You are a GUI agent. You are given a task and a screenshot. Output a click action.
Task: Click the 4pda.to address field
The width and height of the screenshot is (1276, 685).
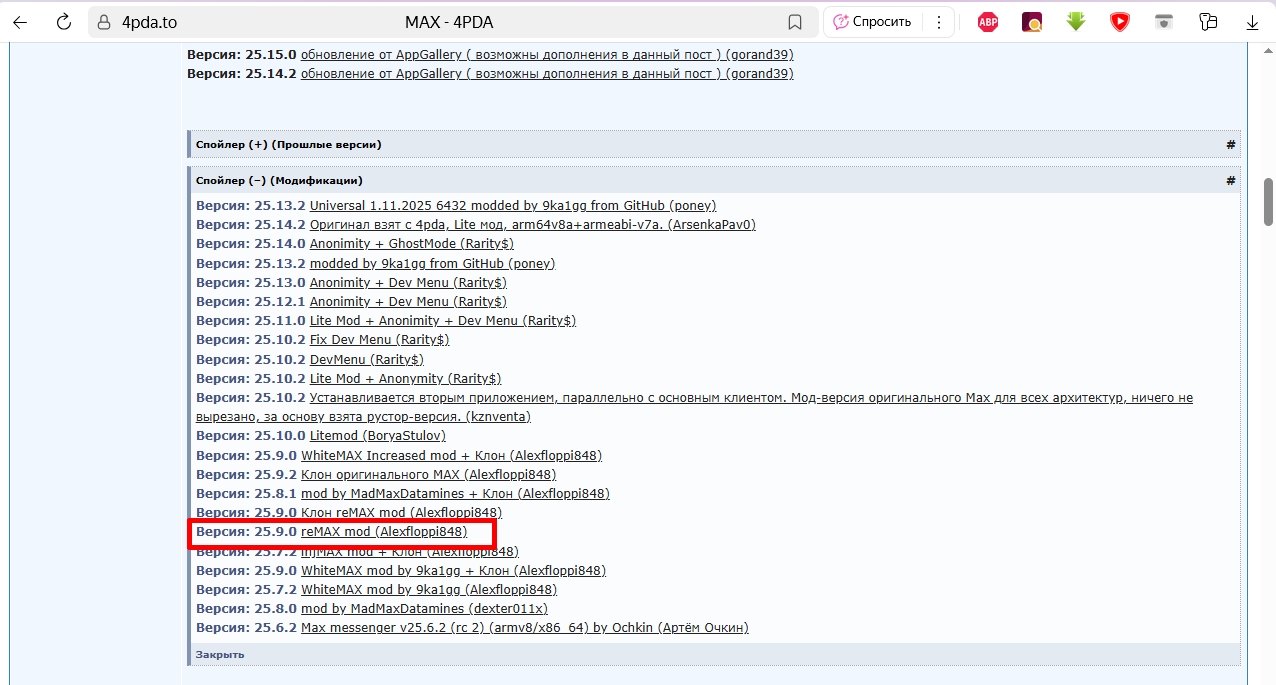click(150, 22)
